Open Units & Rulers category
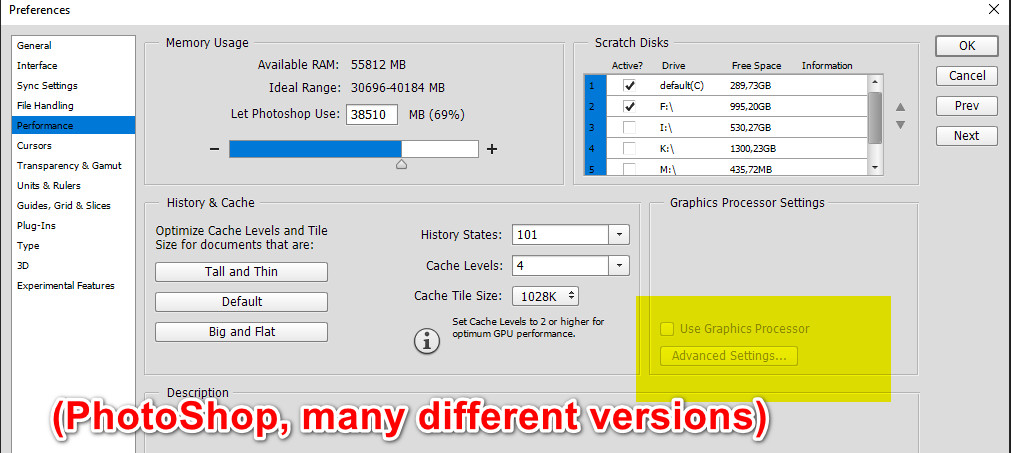 pos(48,186)
